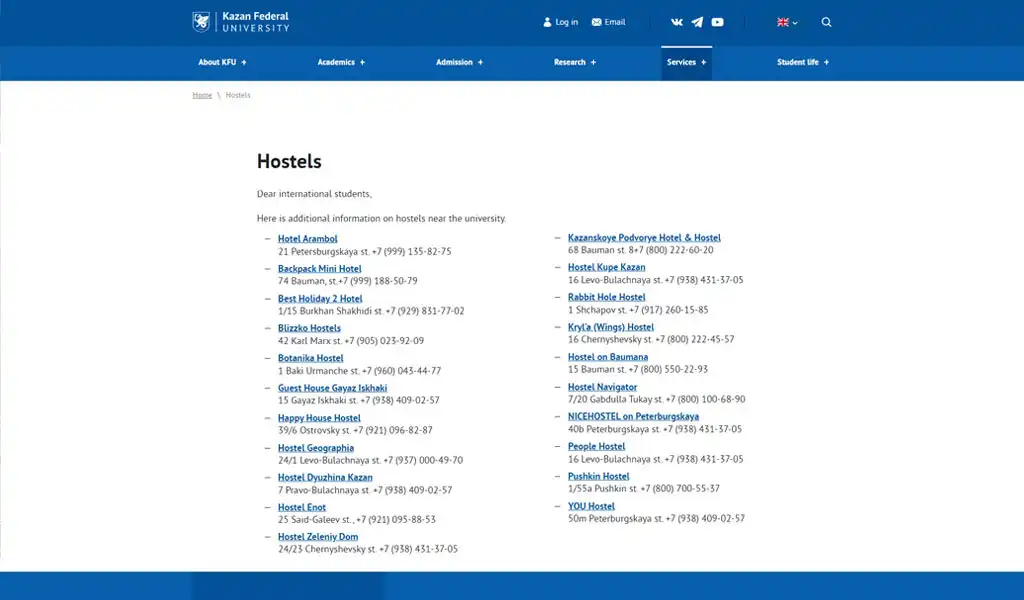The height and width of the screenshot is (600, 1024).
Task: Click the search magnifier icon
Action: coord(826,22)
